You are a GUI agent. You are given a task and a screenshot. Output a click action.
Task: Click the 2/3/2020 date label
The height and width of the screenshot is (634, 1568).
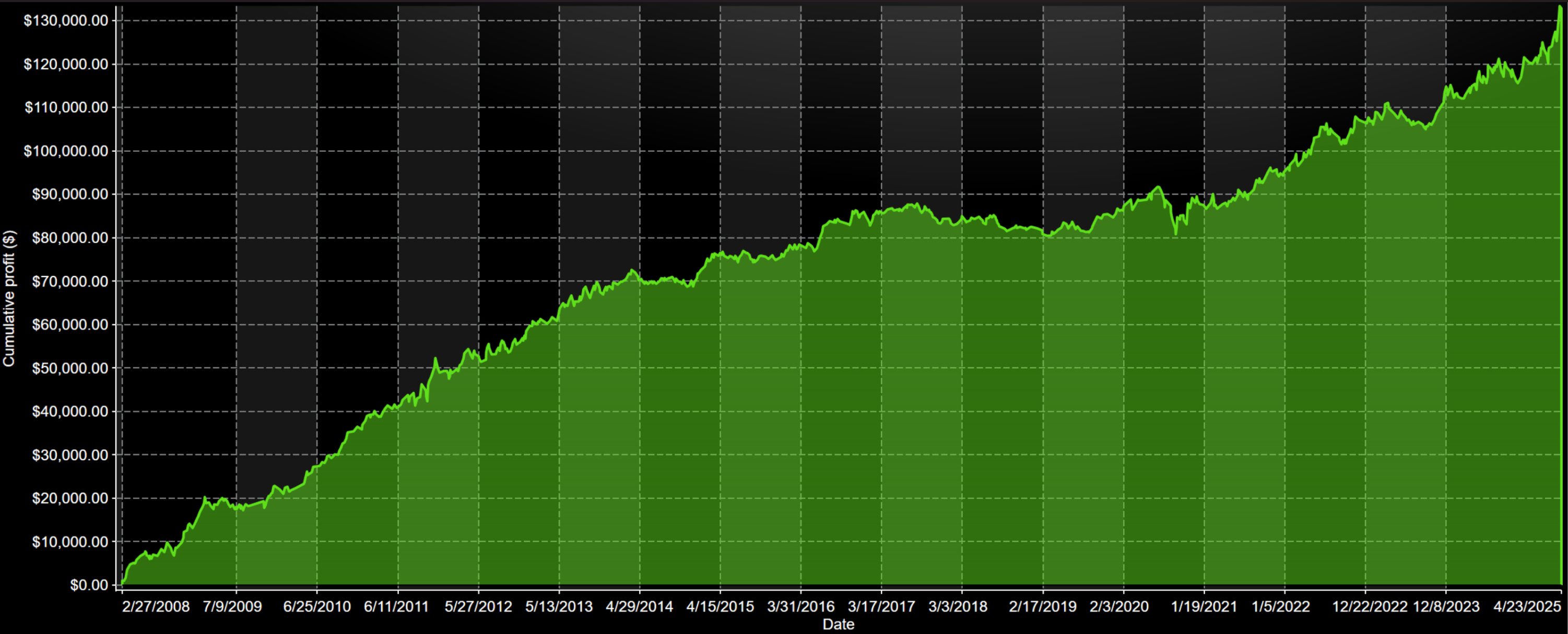pos(1119,607)
